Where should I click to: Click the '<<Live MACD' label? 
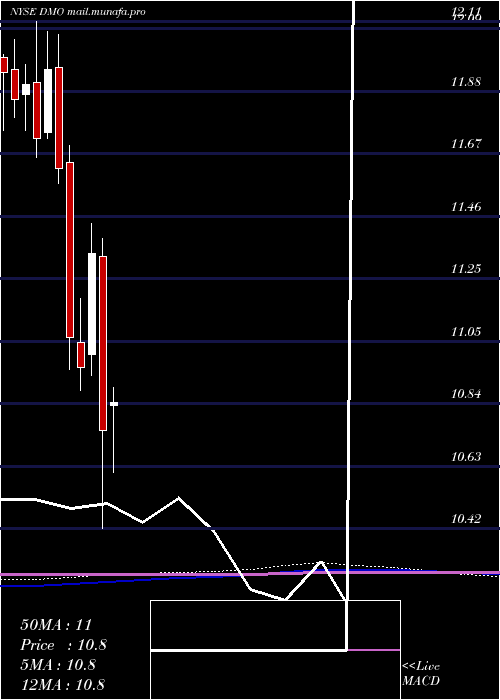(421, 674)
